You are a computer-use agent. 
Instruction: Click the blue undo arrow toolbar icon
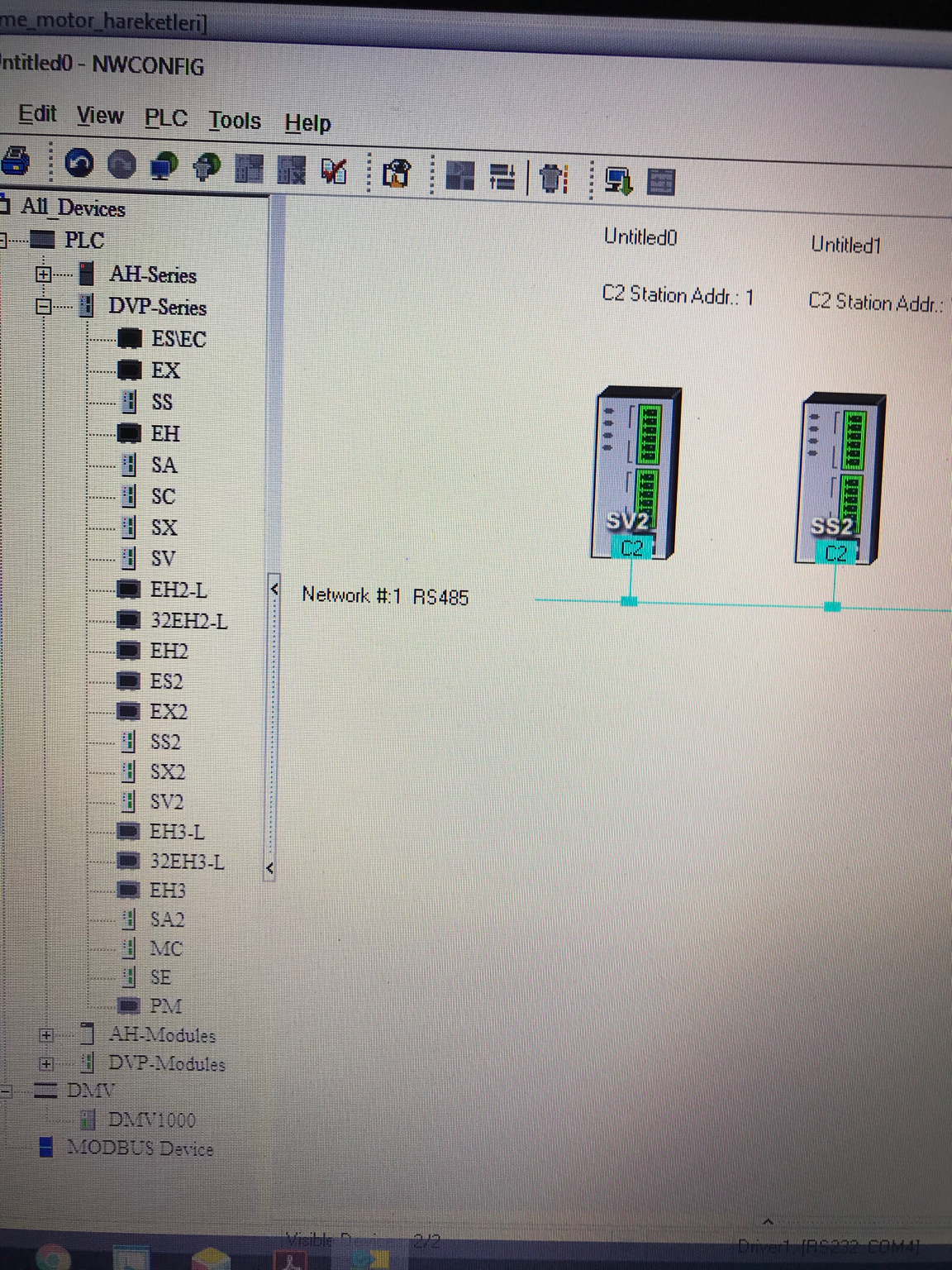79,163
